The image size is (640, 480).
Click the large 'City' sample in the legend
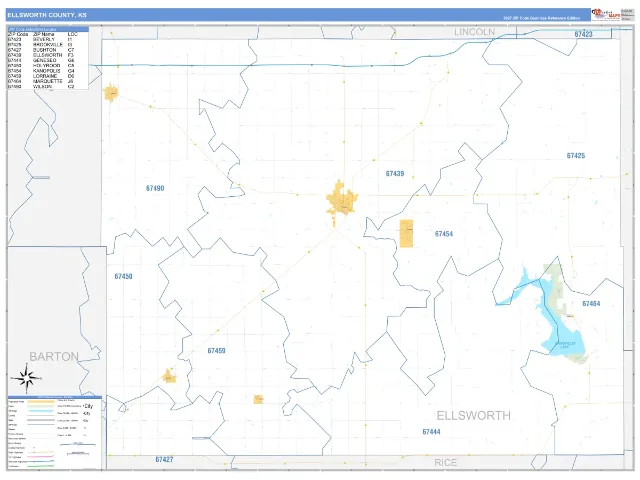coord(88,406)
